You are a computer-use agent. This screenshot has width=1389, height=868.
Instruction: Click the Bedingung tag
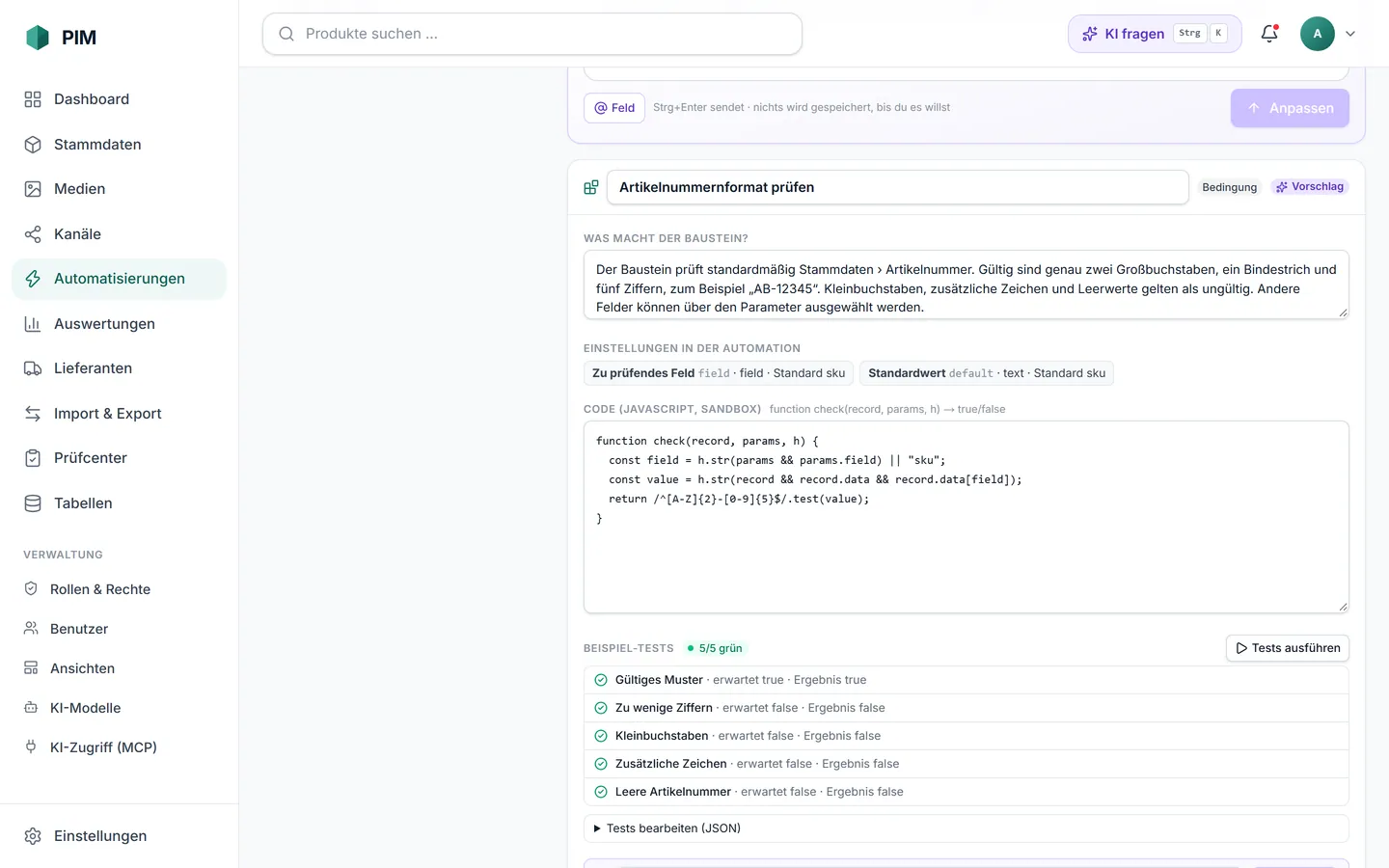click(x=1230, y=187)
